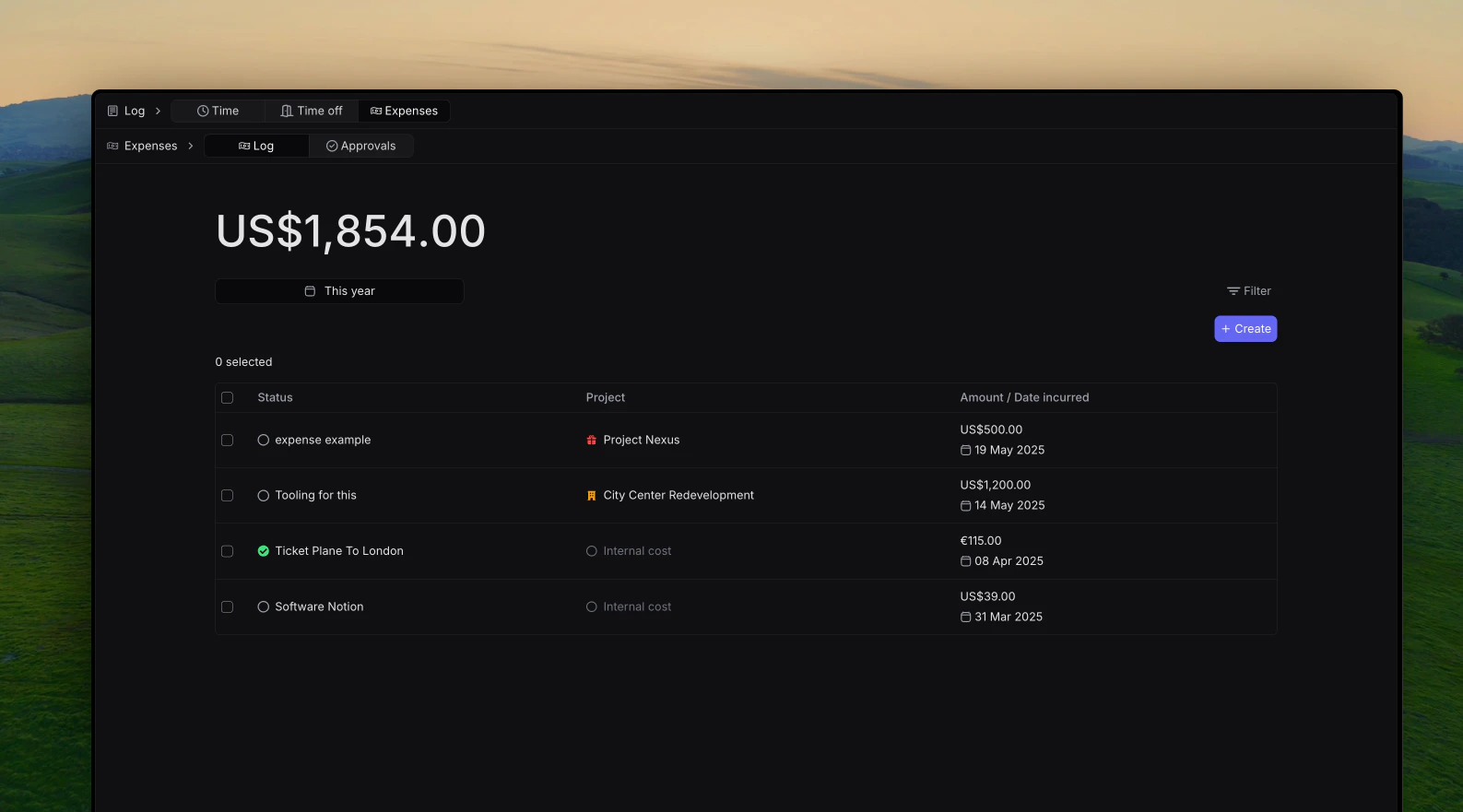Click status circle for expense example
The width and height of the screenshot is (1463, 812).
(x=264, y=441)
